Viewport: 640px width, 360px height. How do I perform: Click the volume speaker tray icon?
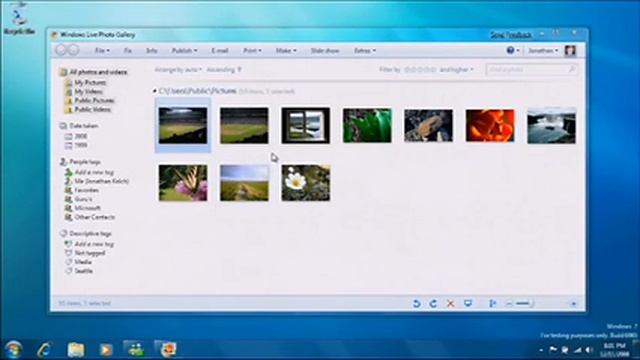[589, 349]
